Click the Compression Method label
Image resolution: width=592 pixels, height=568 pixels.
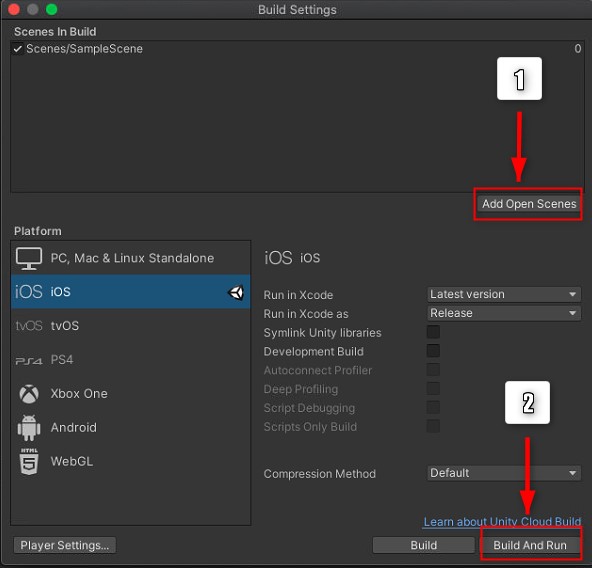[319, 474]
